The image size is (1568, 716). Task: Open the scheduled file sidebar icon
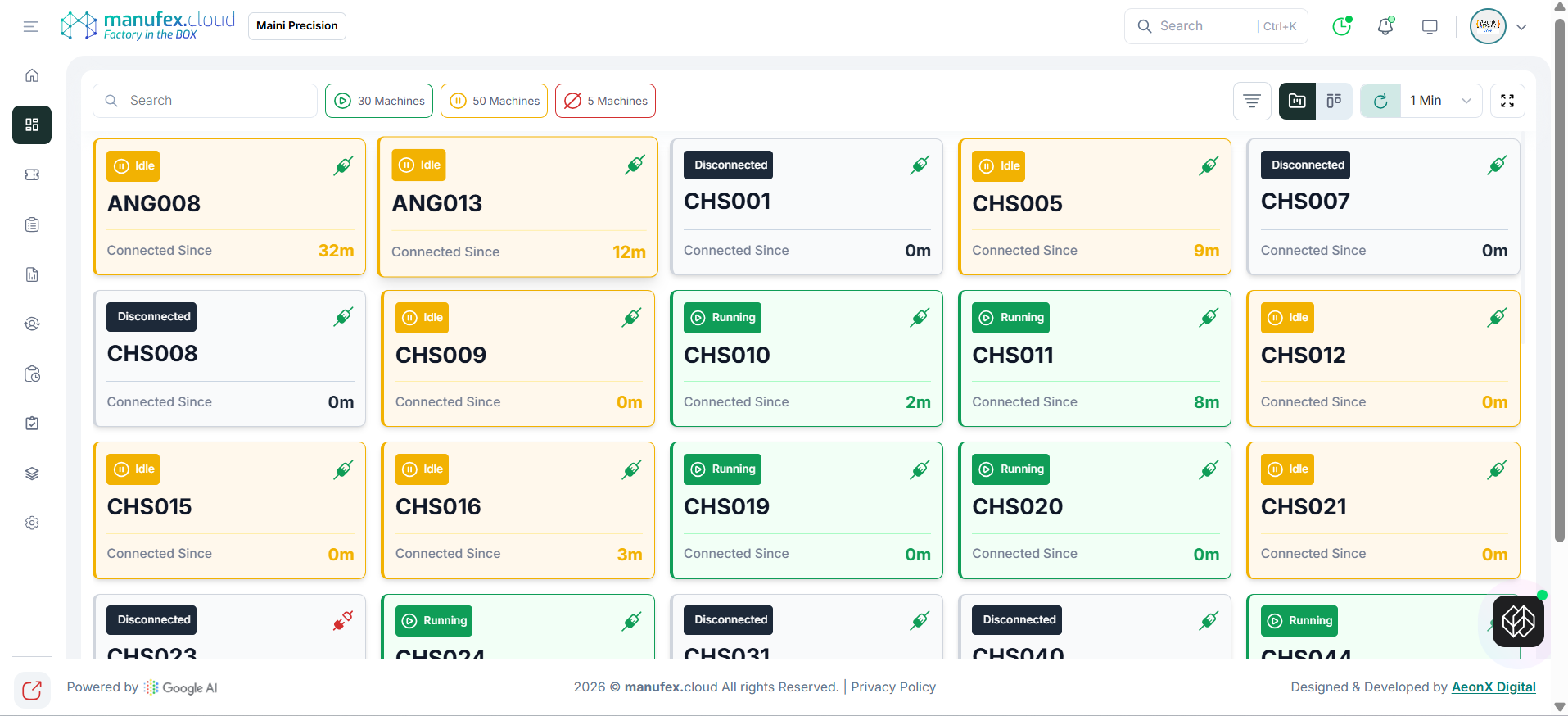32,374
